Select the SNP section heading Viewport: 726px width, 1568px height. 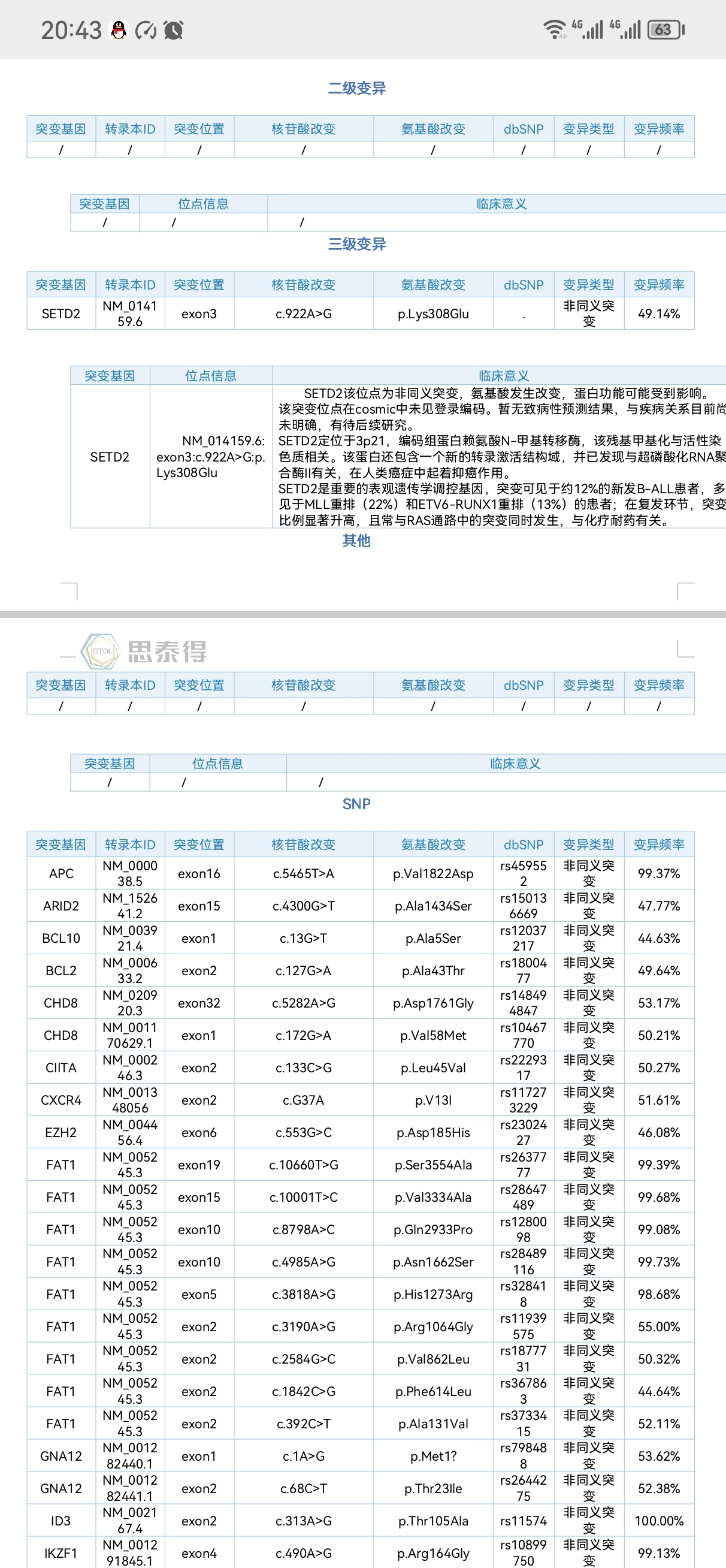[356, 804]
